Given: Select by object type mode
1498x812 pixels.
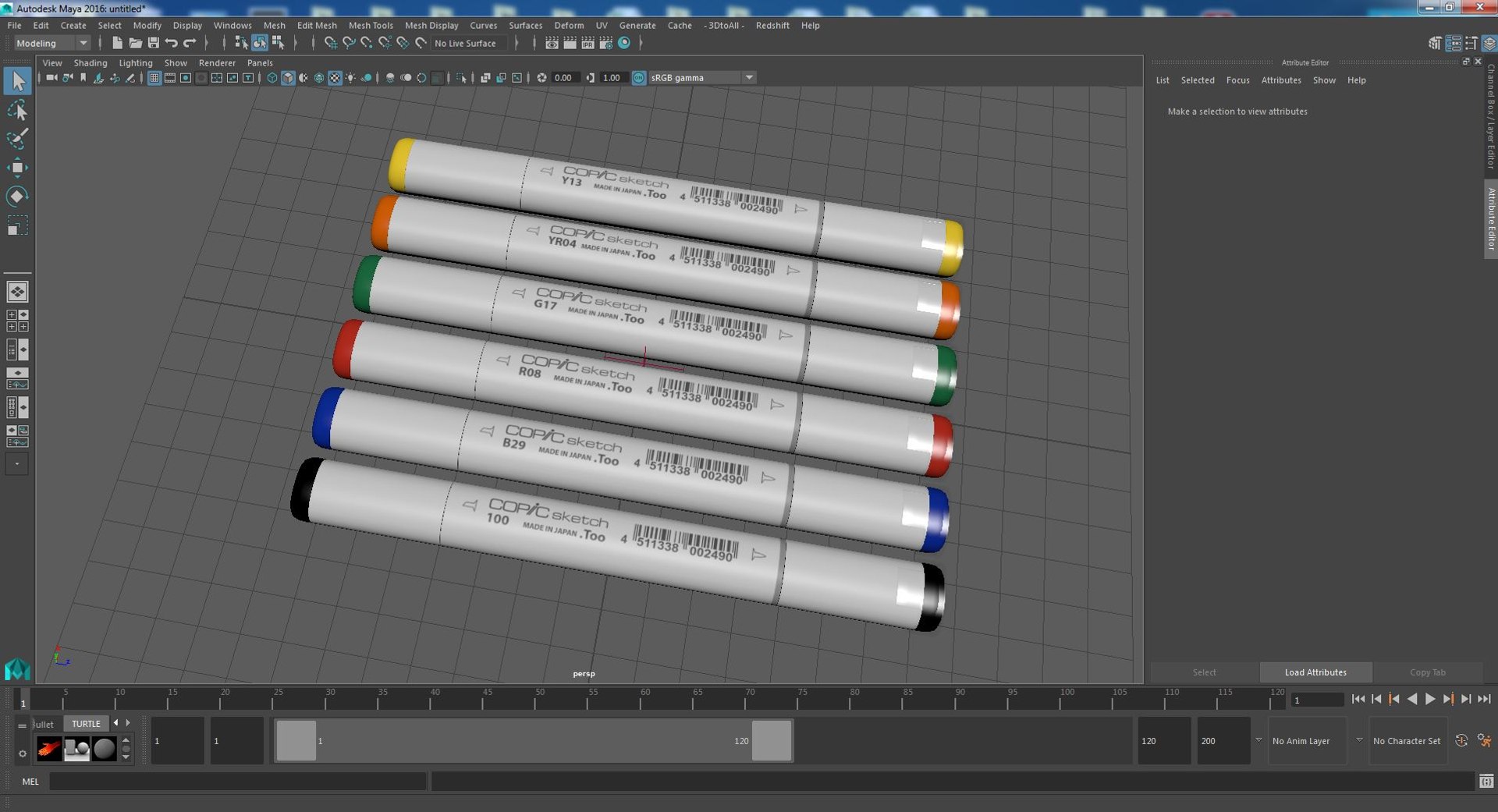Looking at the screenshot, I should 259,43.
